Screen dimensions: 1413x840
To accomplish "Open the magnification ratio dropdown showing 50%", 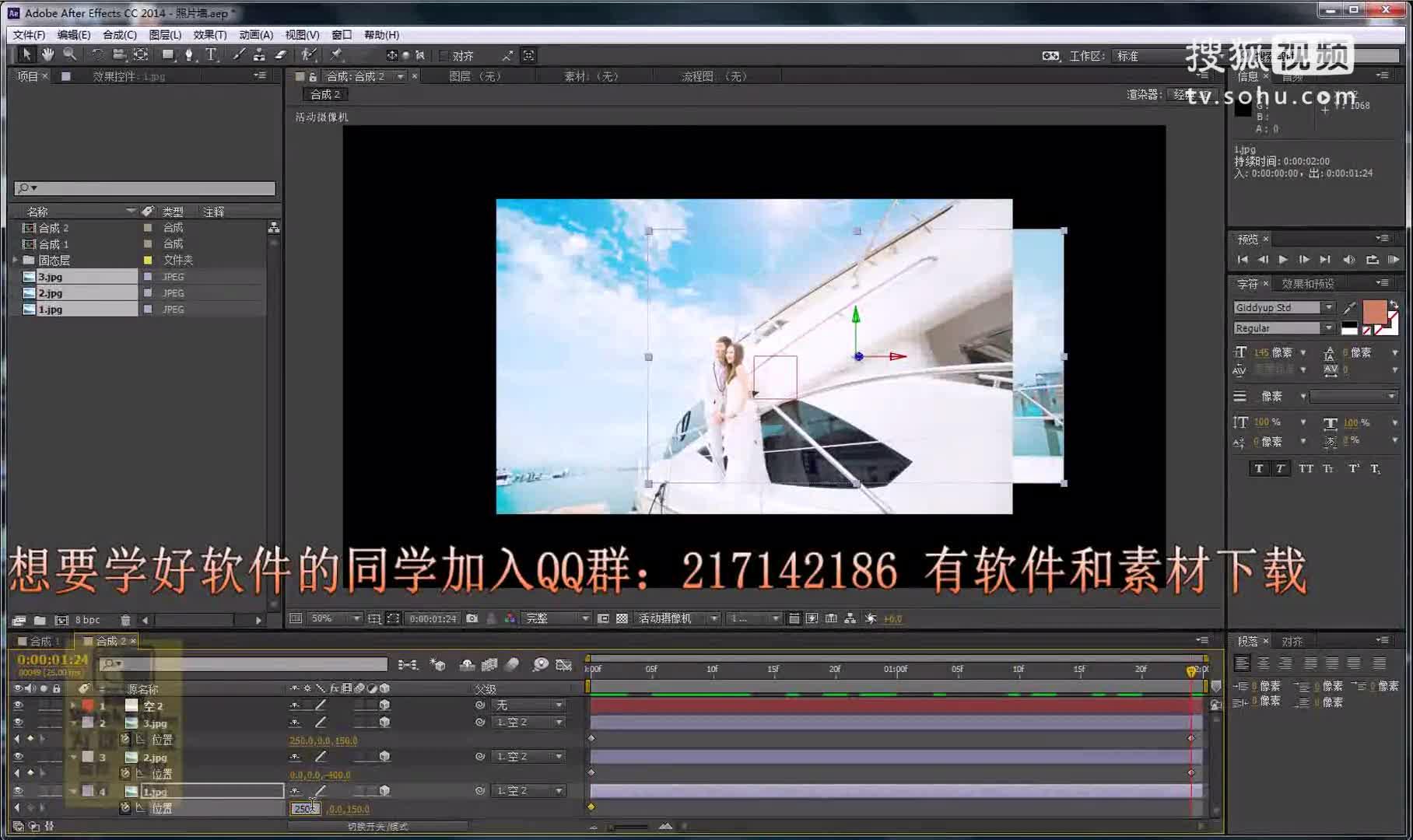I will (335, 618).
